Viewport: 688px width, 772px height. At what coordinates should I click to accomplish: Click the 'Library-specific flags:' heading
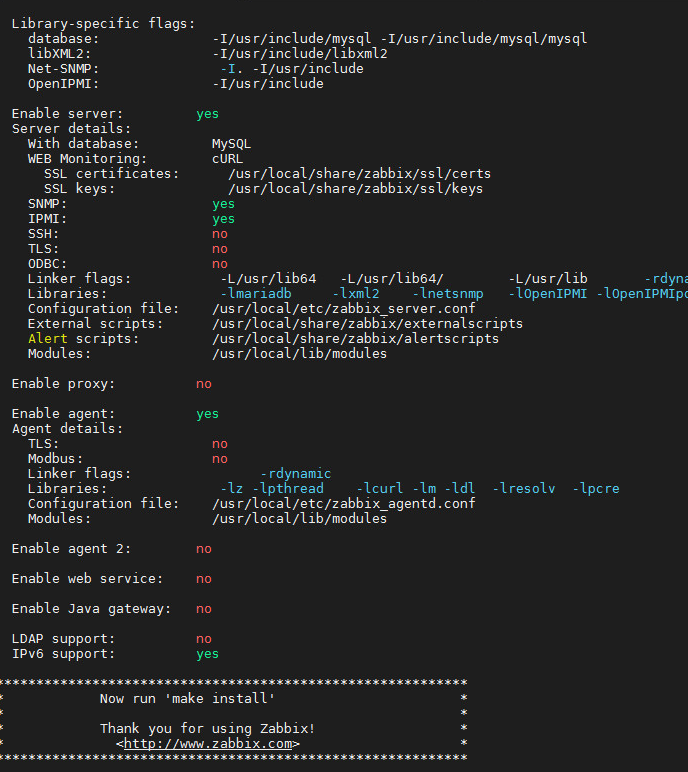[x=103, y=24]
